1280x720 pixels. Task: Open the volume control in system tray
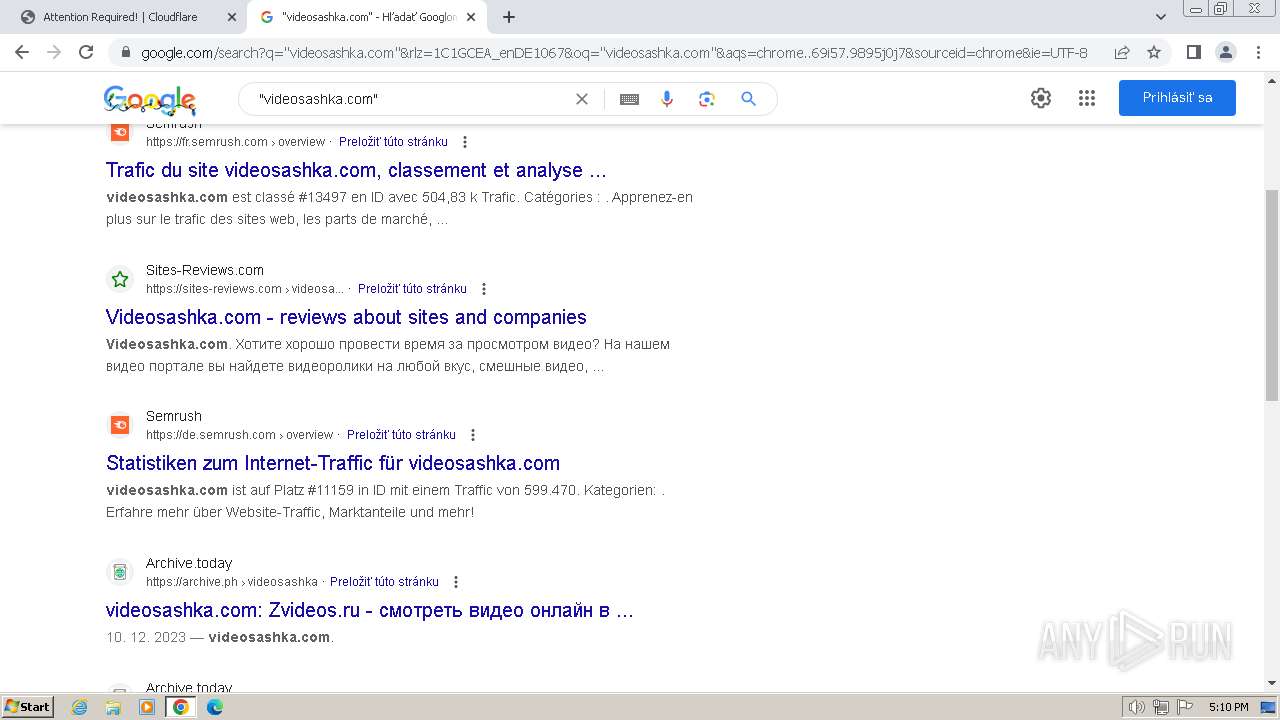[x=1137, y=707]
